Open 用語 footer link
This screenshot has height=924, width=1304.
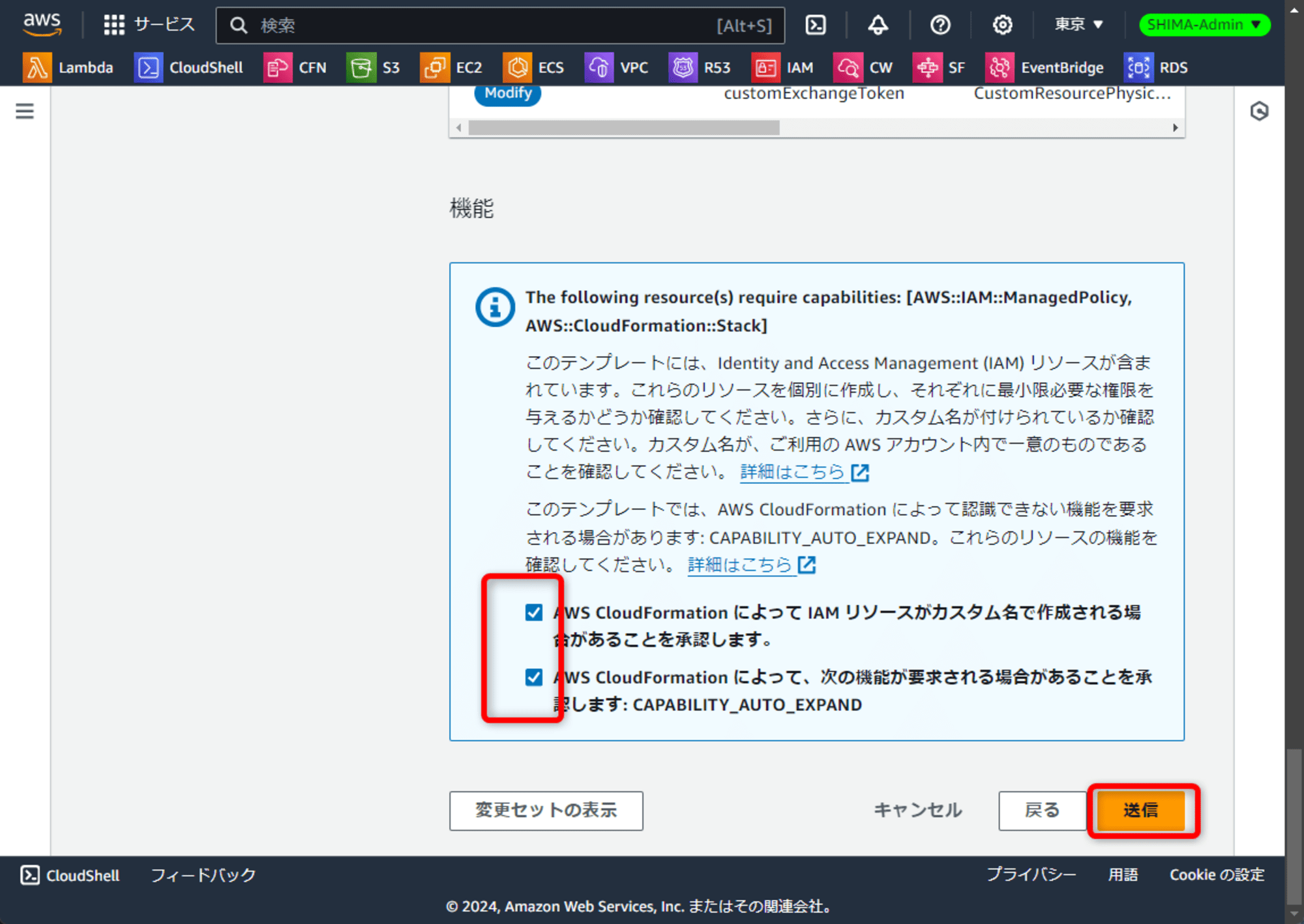click(x=1123, y=874)
